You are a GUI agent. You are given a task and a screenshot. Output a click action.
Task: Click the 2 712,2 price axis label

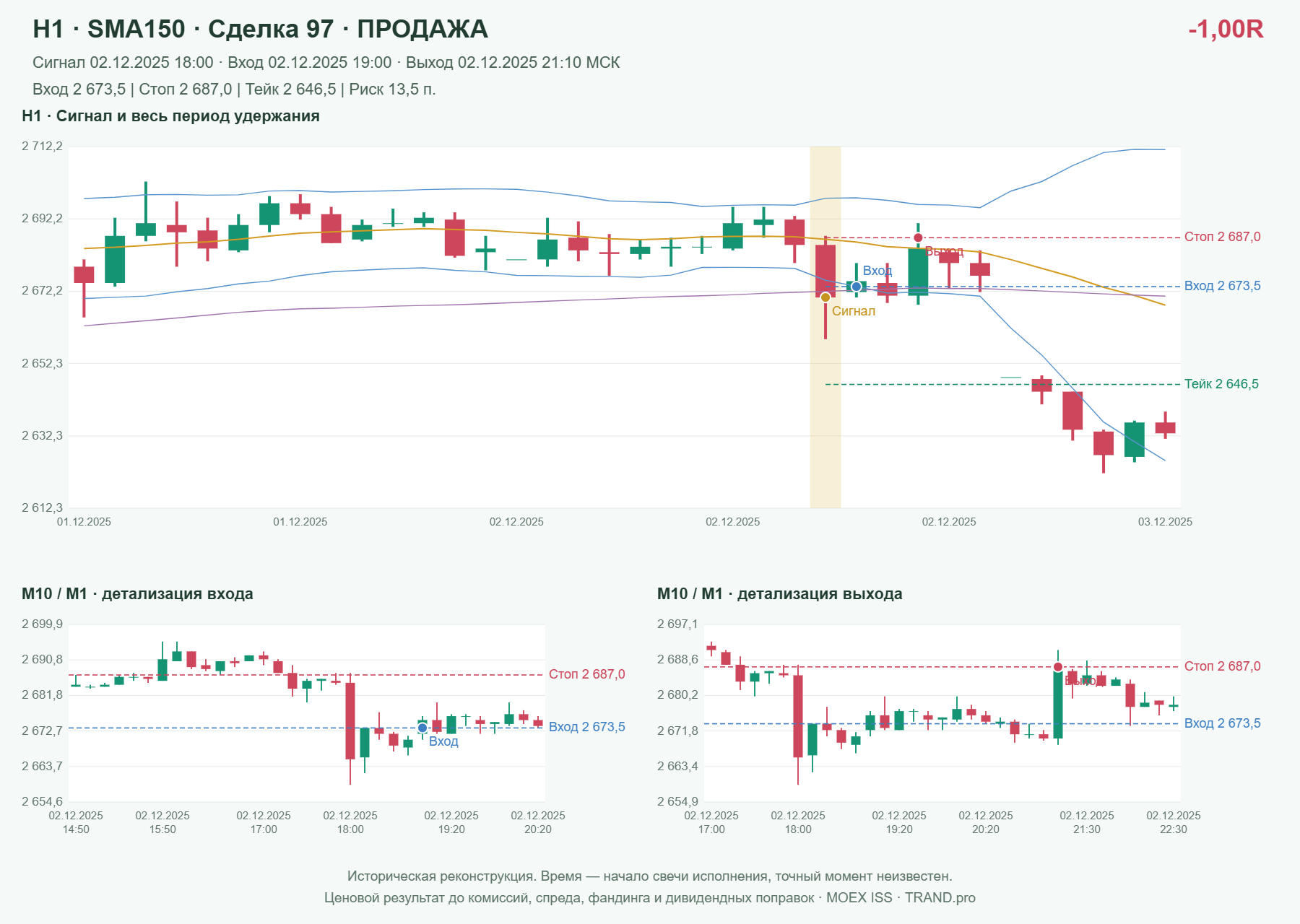[x=42, y=147]
